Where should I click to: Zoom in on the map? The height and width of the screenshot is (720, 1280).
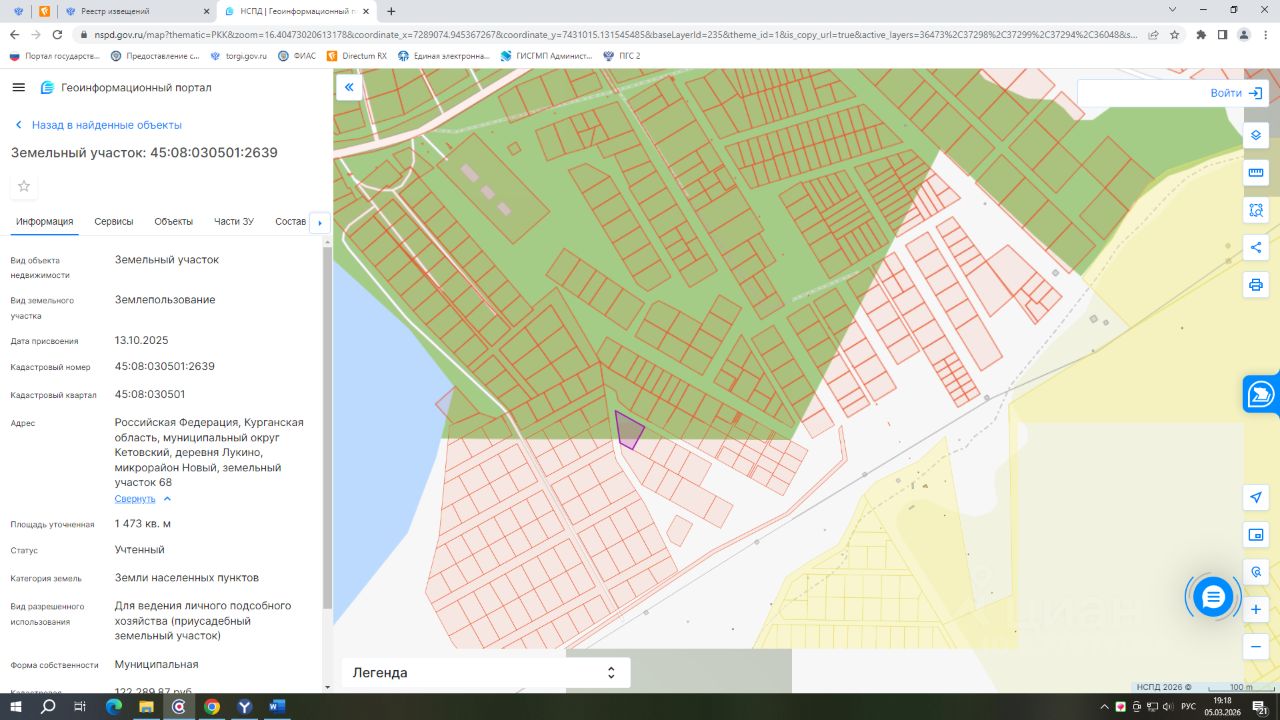[1256, 609]
